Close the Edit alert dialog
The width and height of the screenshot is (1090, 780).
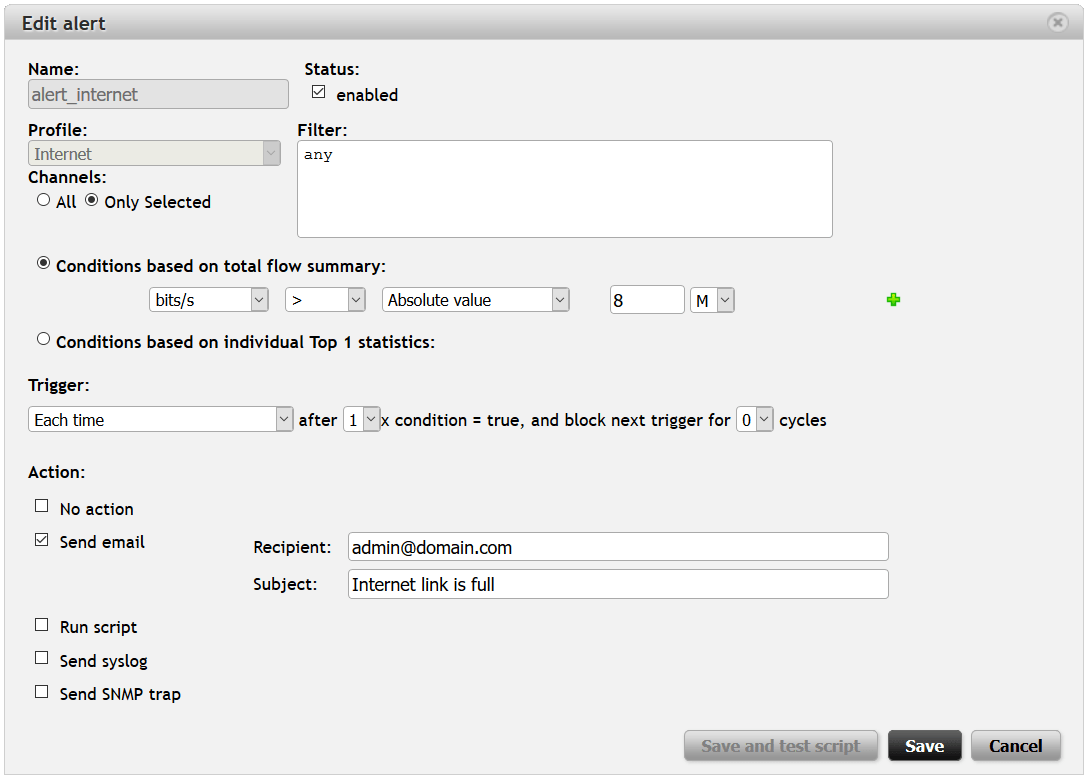pyautogui.click(x=1056, y=23)
